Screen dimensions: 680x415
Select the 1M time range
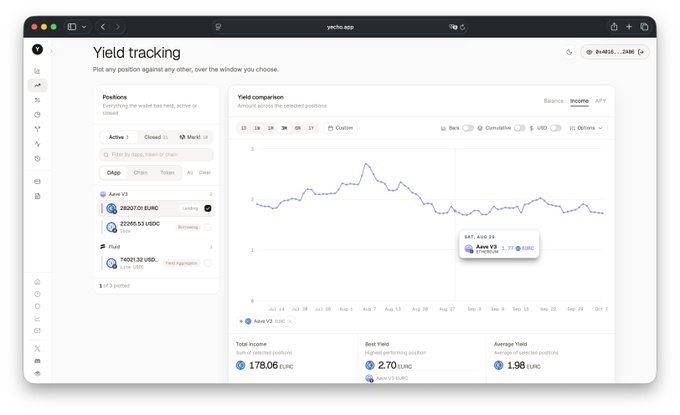pyautogui.click(x=271, y=128)
